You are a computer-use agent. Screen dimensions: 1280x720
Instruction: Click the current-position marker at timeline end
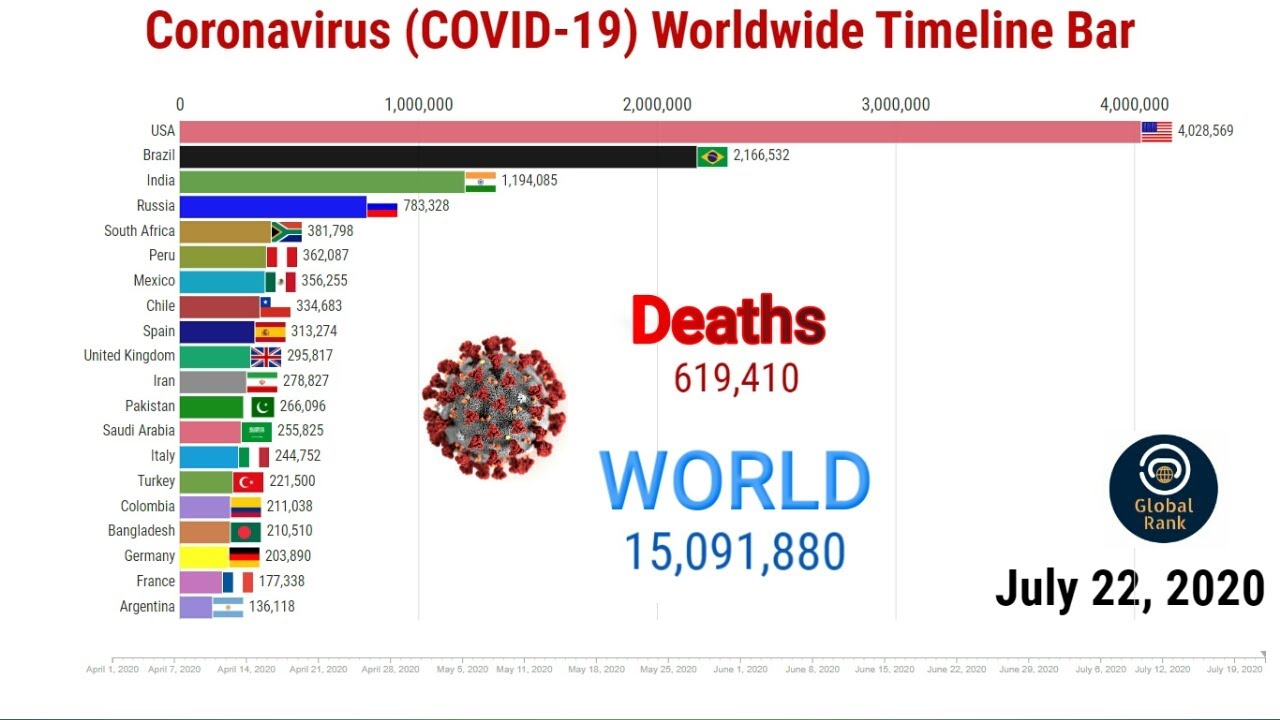tap(1263, 656)
